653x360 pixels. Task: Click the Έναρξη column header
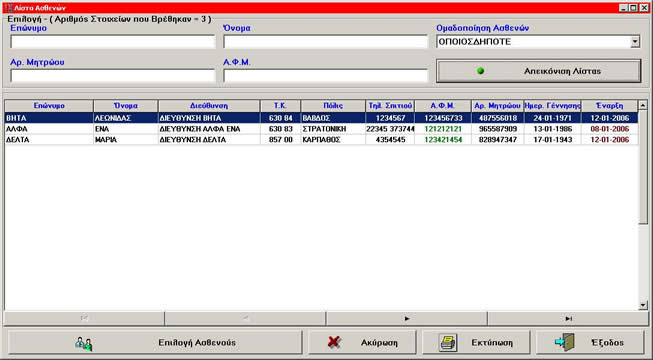pos(609,106)
